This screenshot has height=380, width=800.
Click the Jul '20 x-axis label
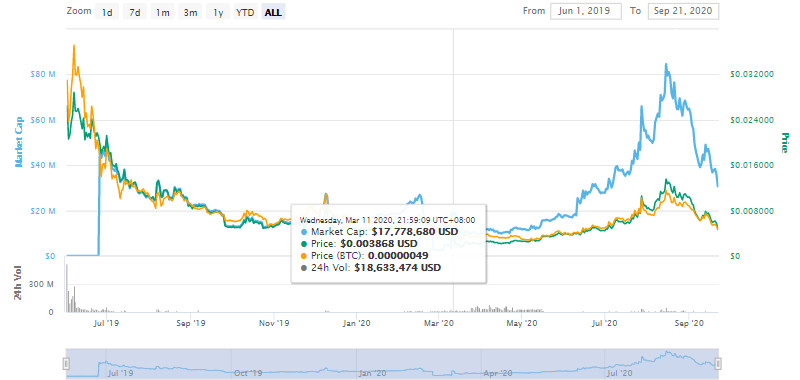click(605, 323)
